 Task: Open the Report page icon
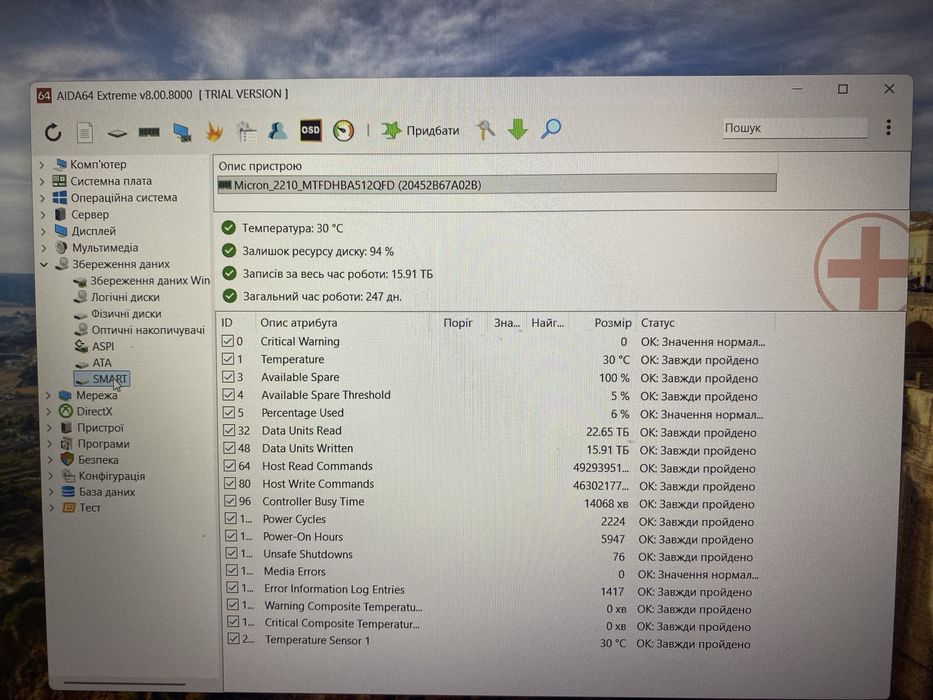85,132
